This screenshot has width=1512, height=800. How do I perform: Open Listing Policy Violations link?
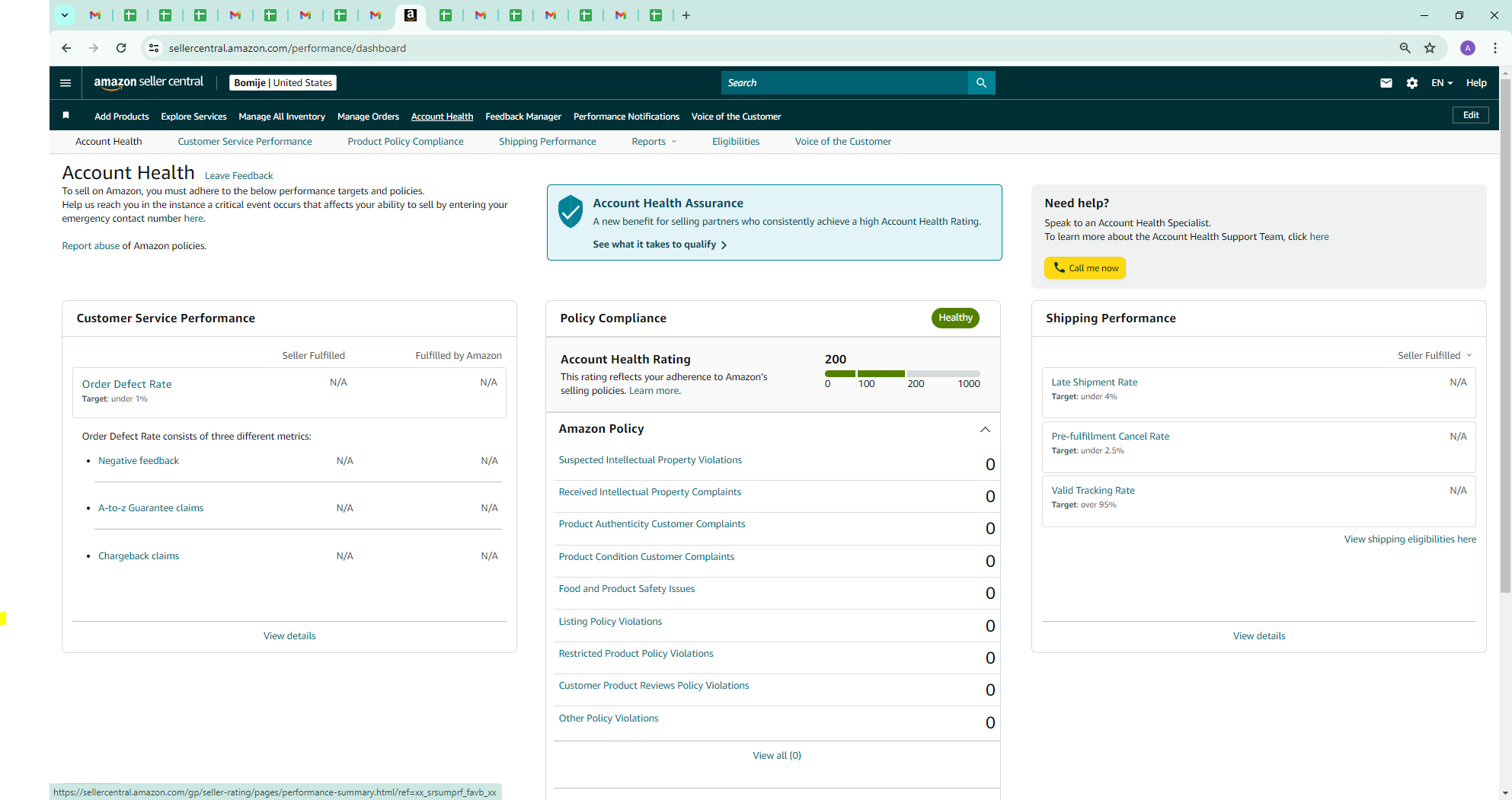(610, 622)
